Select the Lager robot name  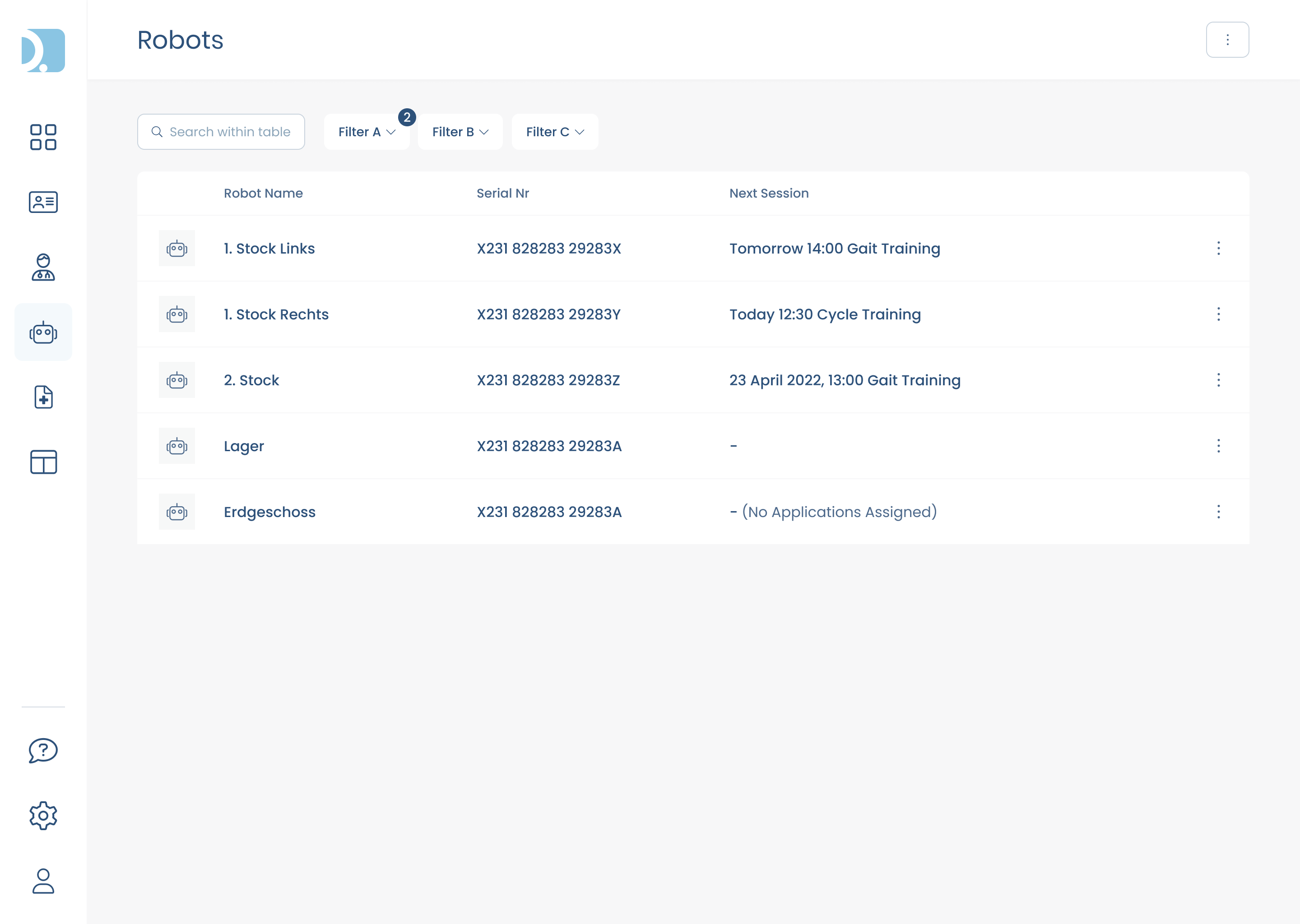244,447
